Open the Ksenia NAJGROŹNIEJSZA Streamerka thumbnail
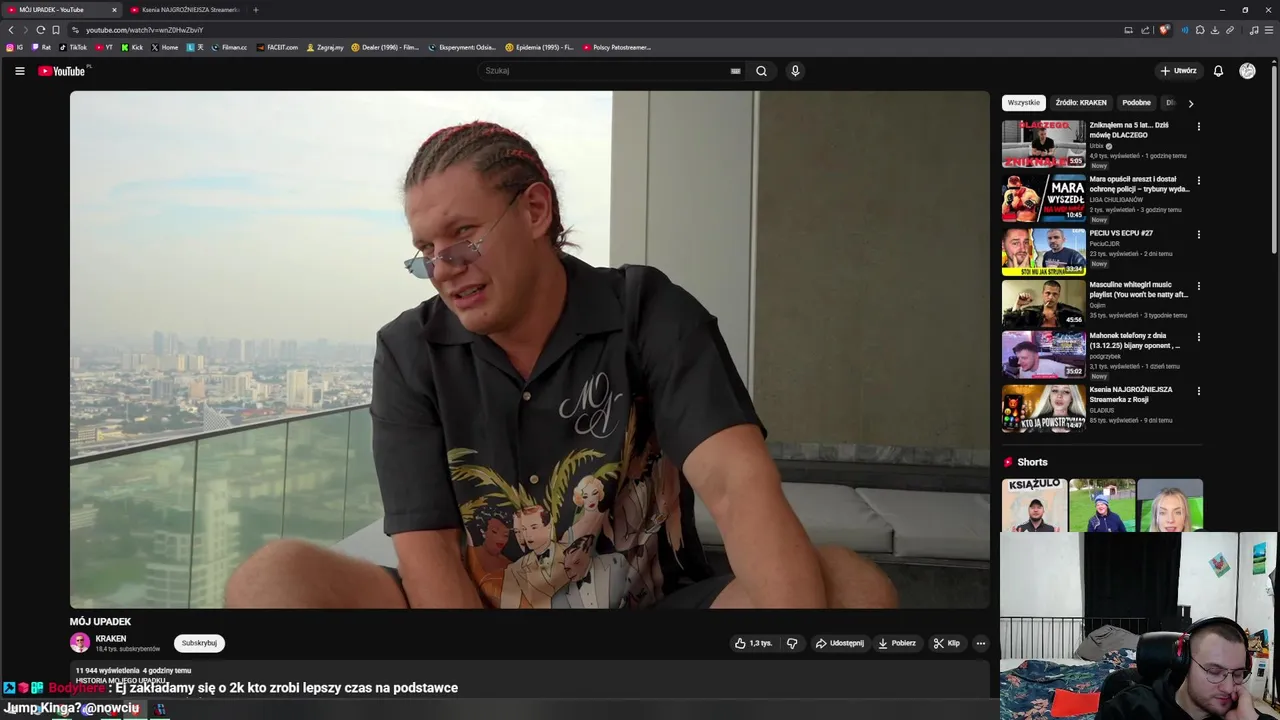 [x=1044, y=408]
